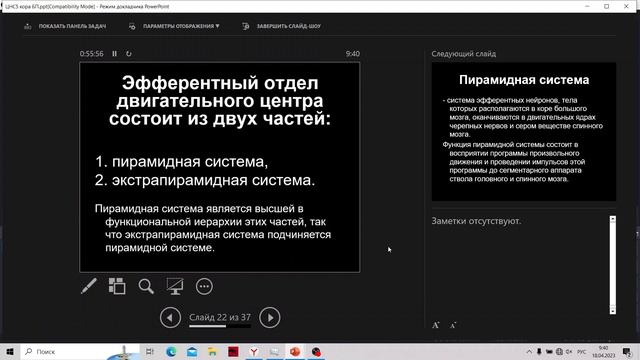Viewport: 640px width, 360px height.
Task: Open Yandex Browser on the taskbar
Action: click(x=254, y=351)
